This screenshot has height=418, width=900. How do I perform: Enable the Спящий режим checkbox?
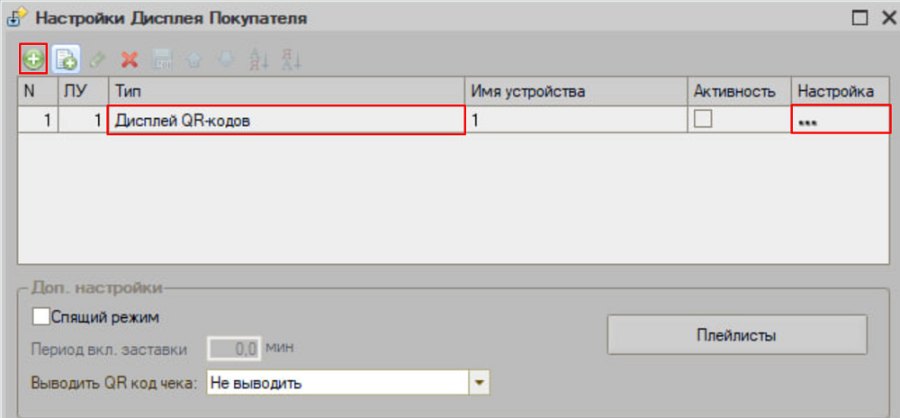[x=41, y=317]
